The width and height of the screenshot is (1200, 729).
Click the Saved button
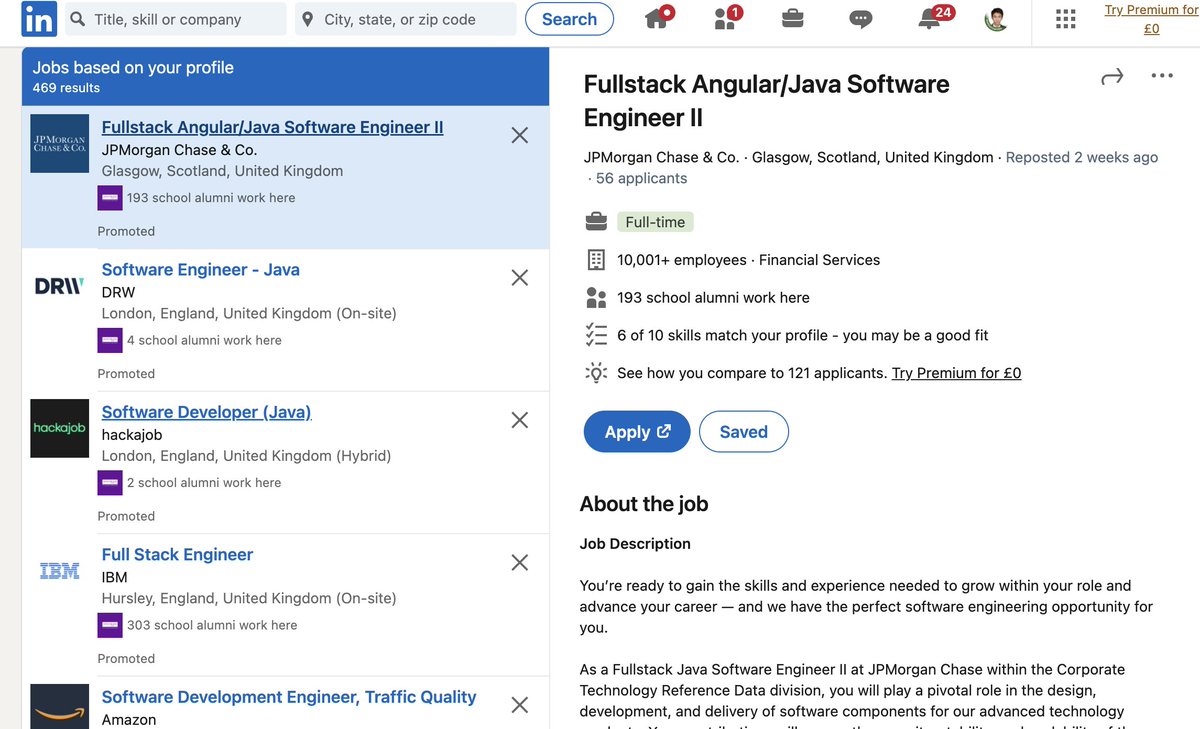pyautogui.click(x=743, y=431)
